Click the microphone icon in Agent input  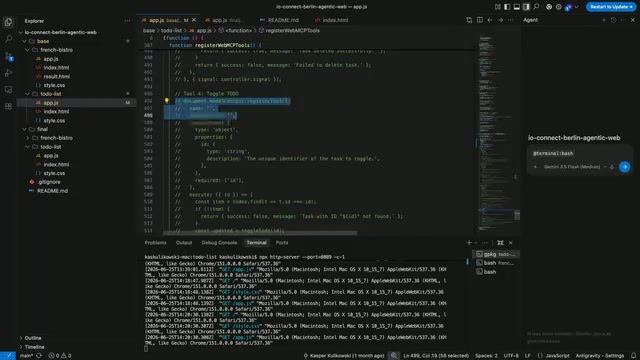[x=612, y=167]
